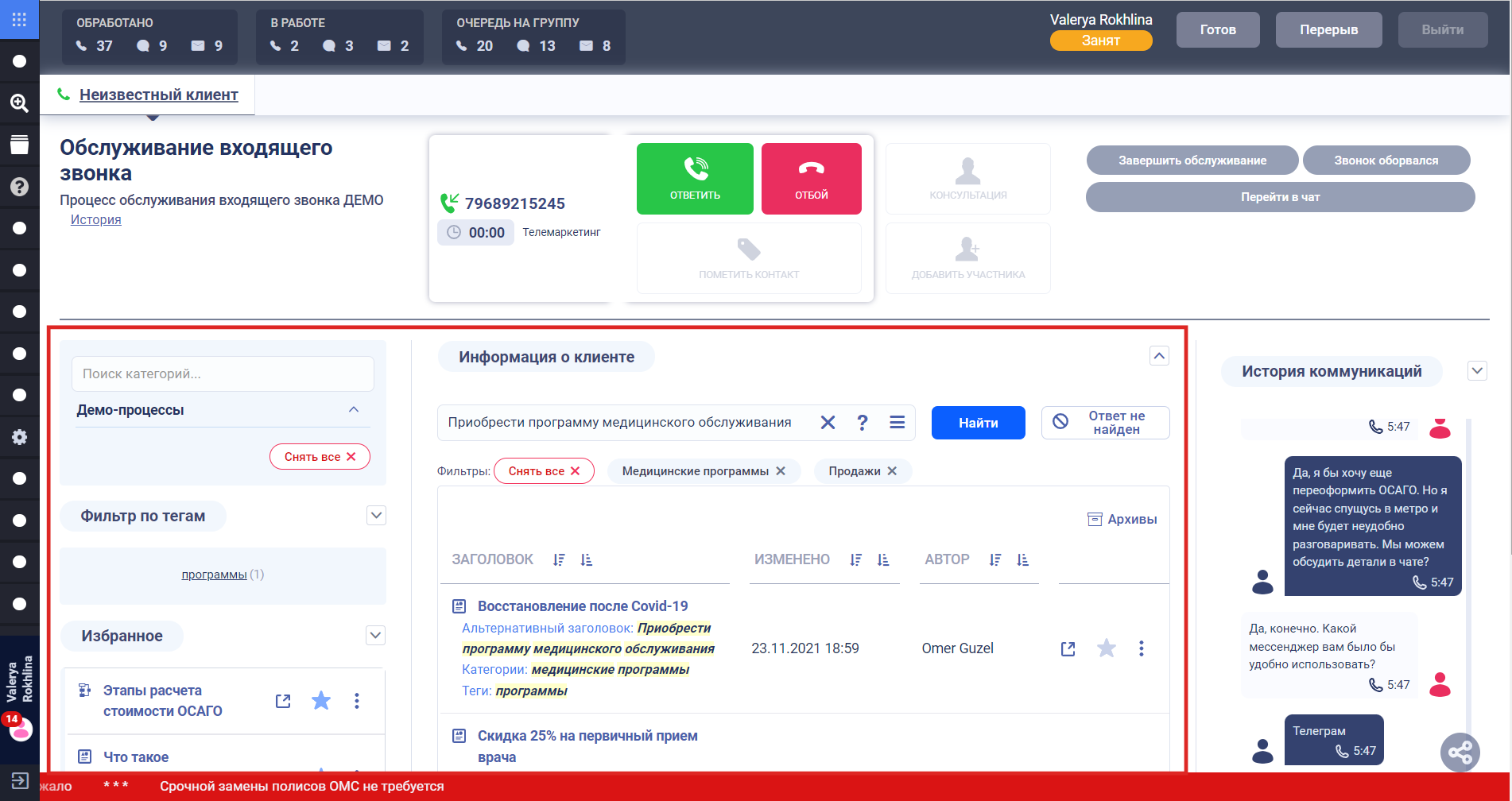Open more options for ОСАГО favorite
Viewport: 1512px width, 801px height.
click(357, 701)
